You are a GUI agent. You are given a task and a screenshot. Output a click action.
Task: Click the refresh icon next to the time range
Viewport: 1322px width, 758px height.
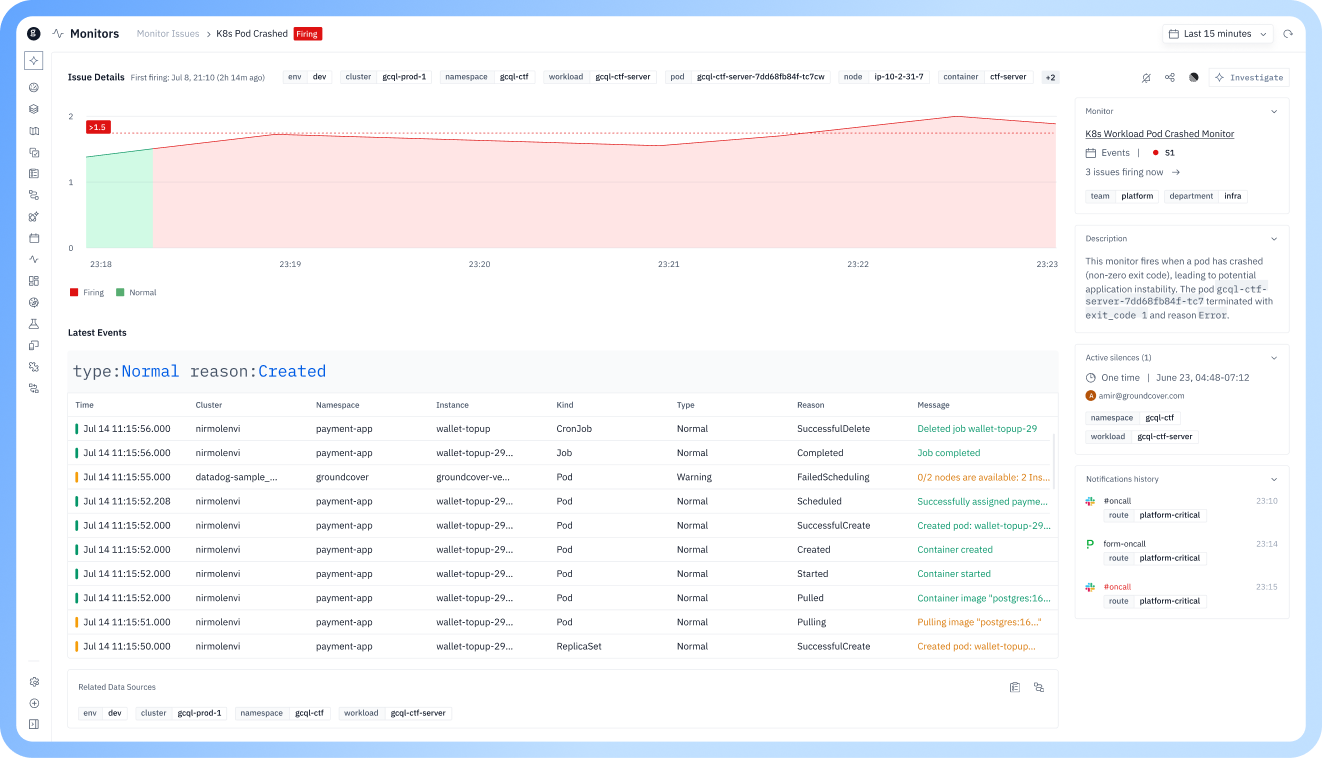pos(1288,34)
